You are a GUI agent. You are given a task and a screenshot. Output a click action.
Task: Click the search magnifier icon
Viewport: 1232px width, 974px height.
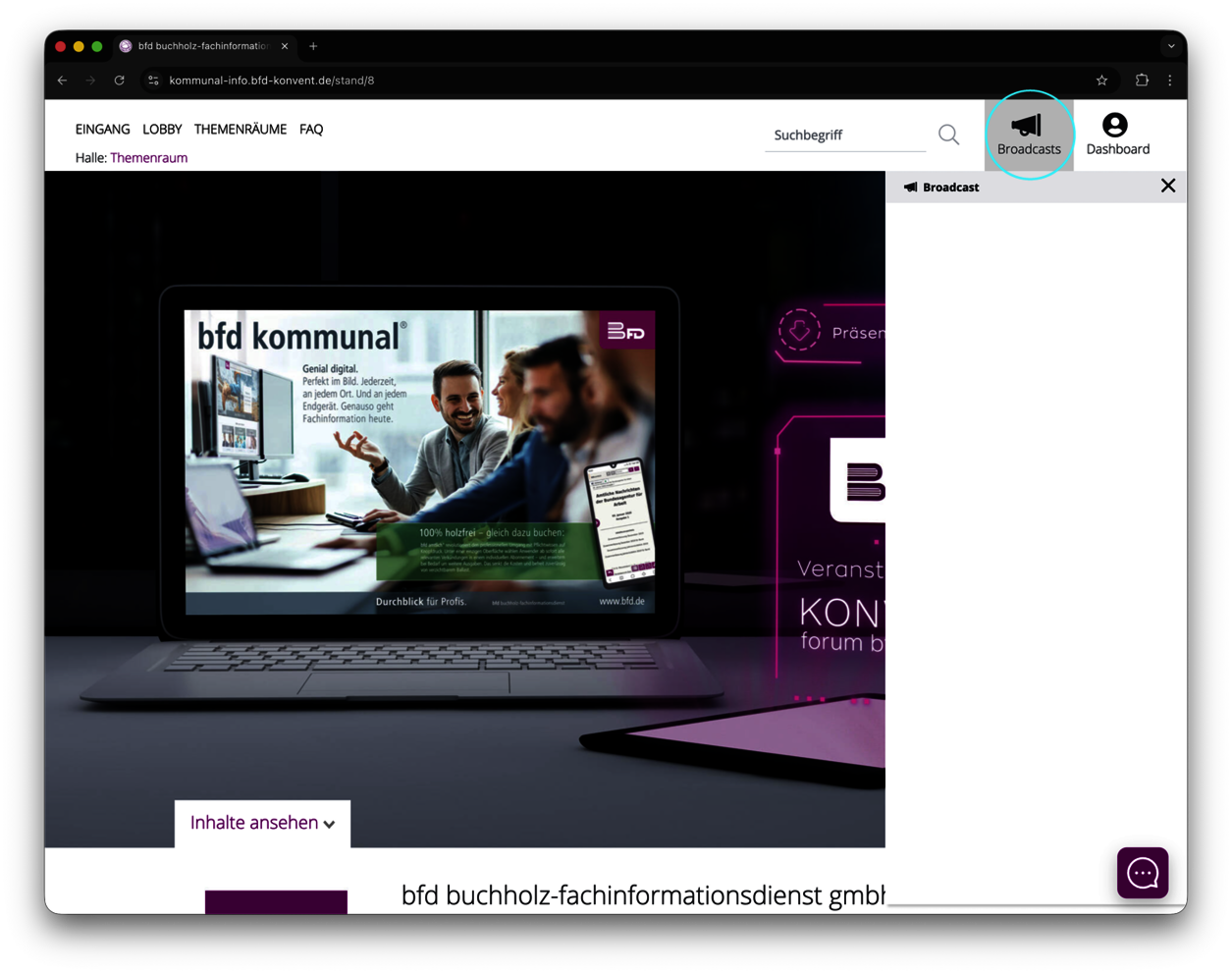click(948, 135)
